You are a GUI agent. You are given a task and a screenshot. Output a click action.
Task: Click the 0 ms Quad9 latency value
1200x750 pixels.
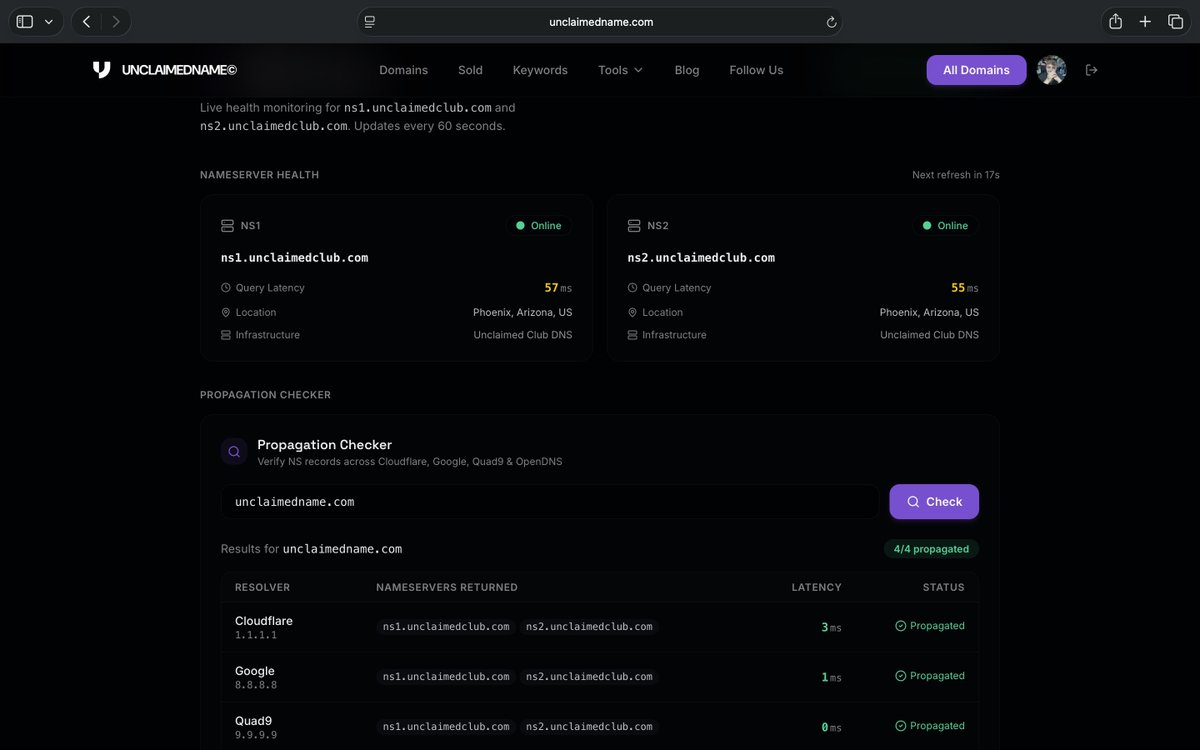click(x=831, y=727)
